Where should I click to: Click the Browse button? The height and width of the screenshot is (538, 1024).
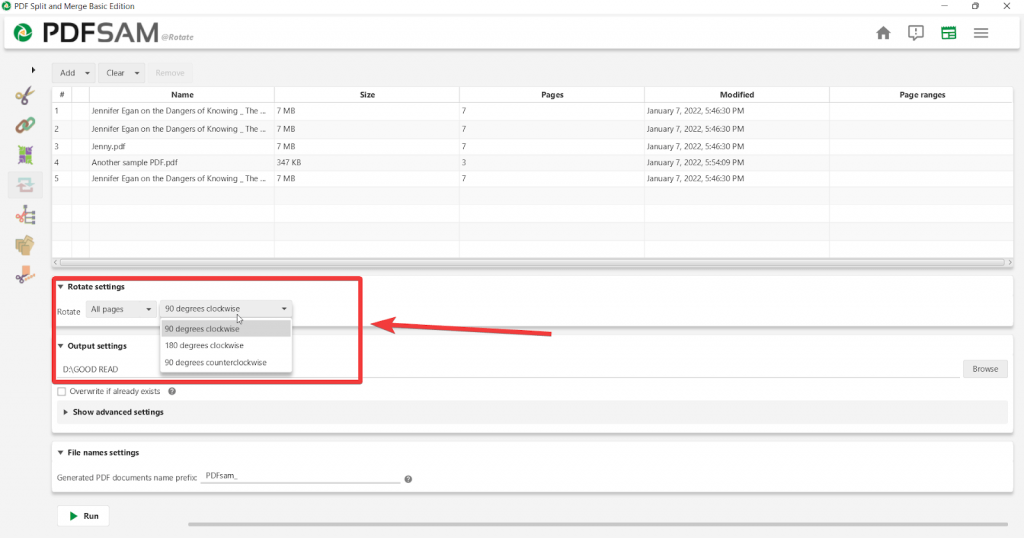click(985, 369)
